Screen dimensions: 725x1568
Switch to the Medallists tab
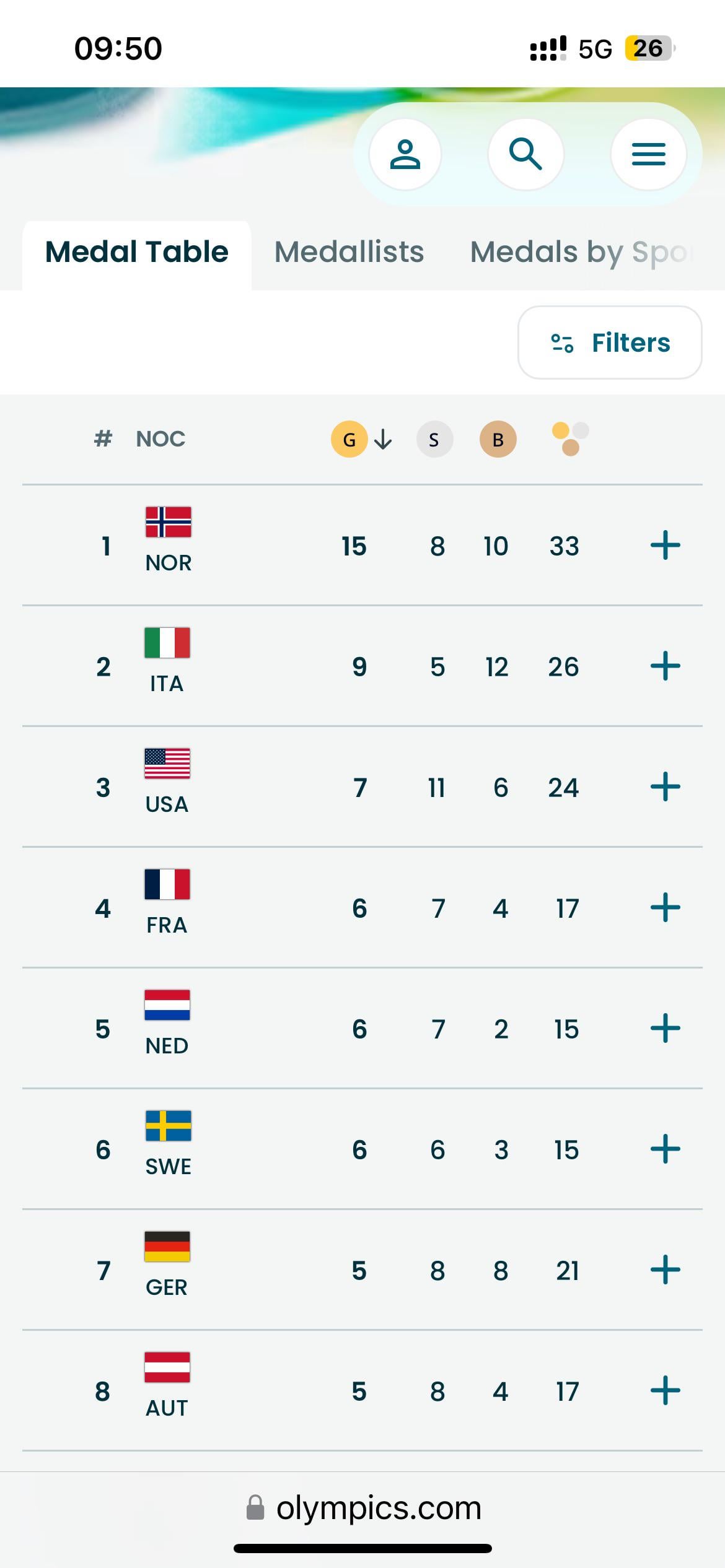click(349, 252)
